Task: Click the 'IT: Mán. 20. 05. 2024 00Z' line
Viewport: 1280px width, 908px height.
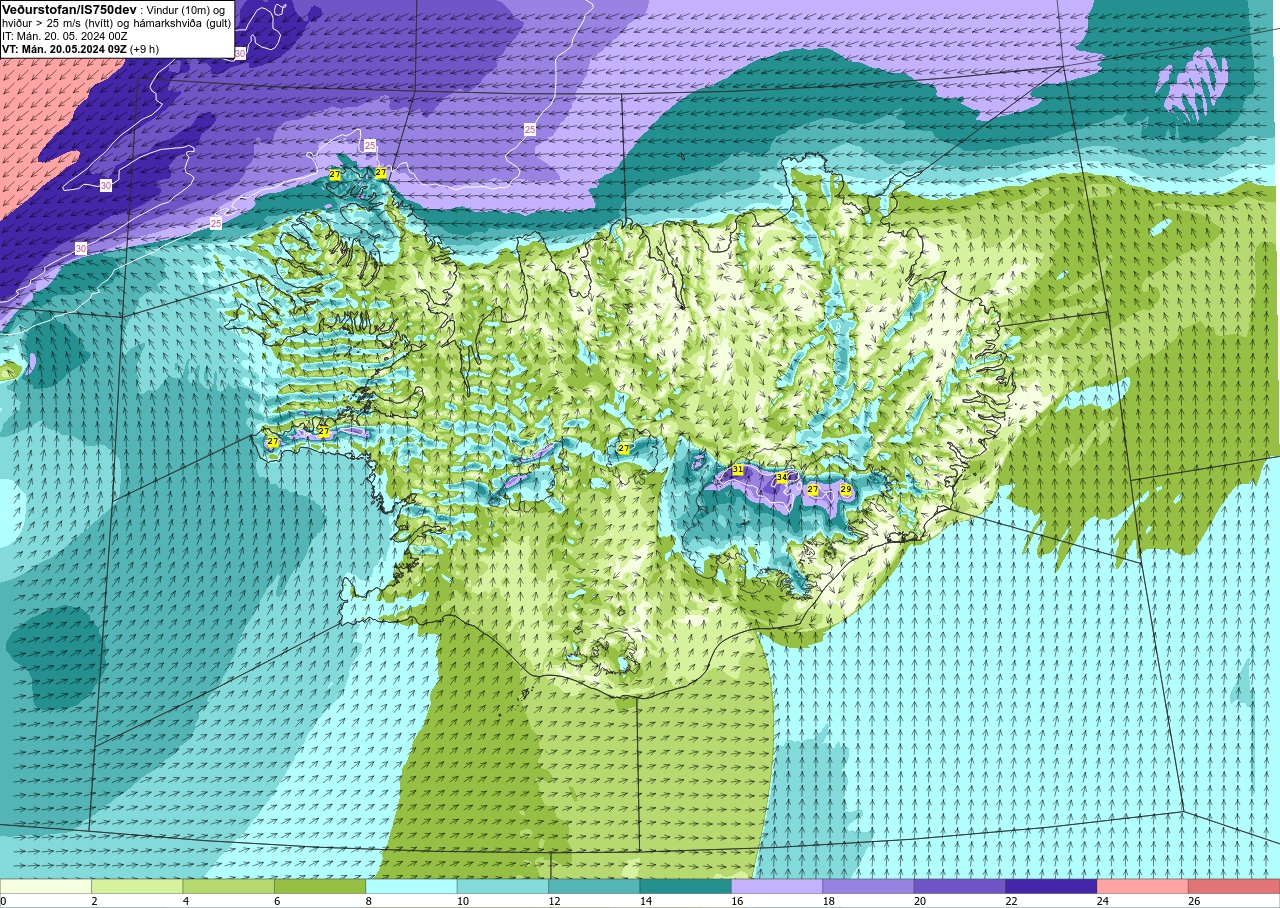Action: pyautogui.click(x=65, y=36)
